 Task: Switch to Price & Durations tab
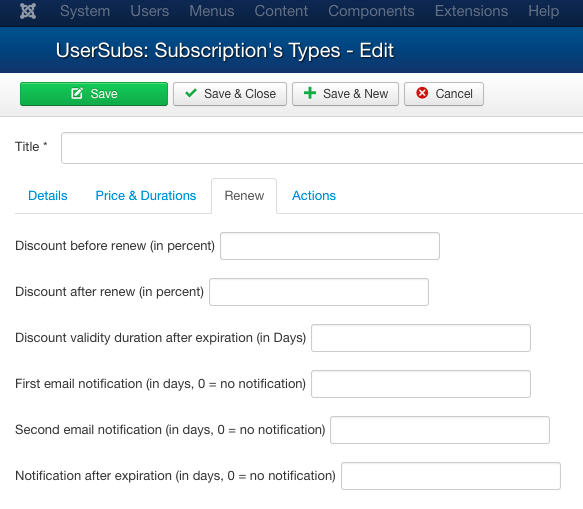(x=146, y=196)
